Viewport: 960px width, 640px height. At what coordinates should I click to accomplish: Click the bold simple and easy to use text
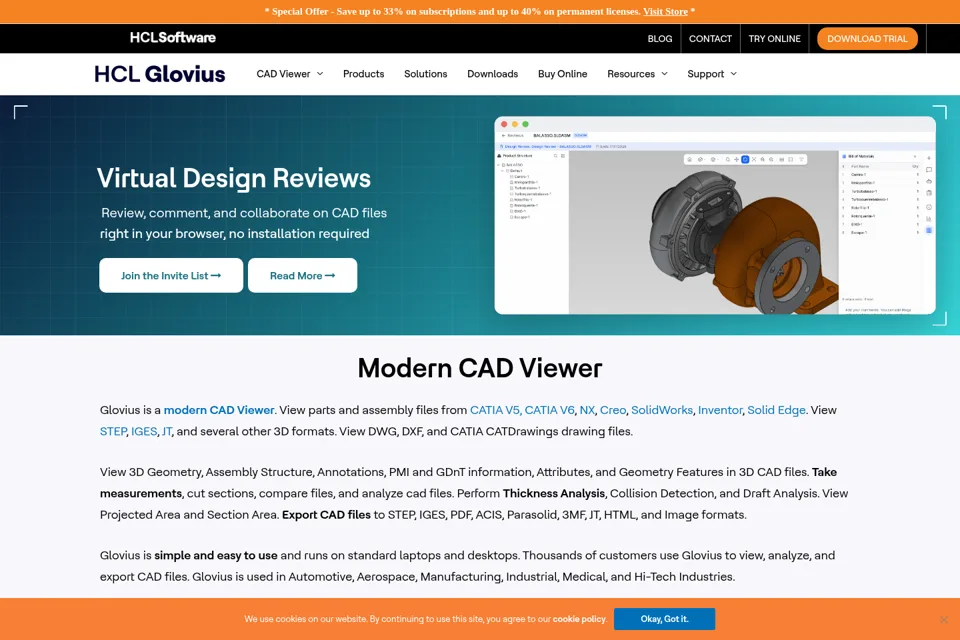pos(216,555)
